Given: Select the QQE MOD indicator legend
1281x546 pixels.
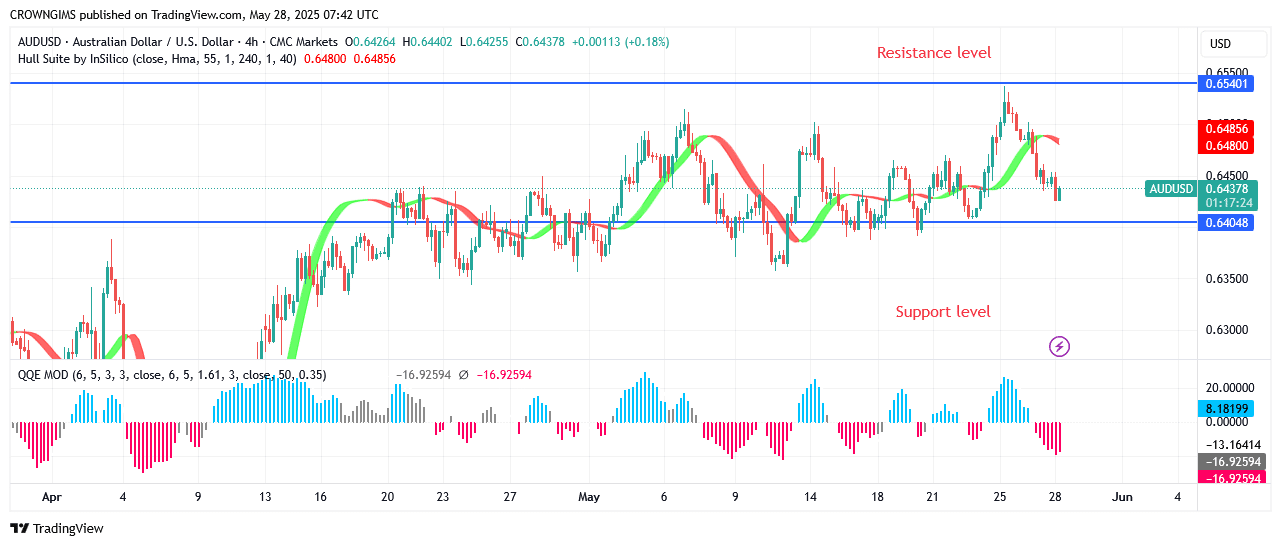Looking at the screenshot, I should (x=172, y=375).
